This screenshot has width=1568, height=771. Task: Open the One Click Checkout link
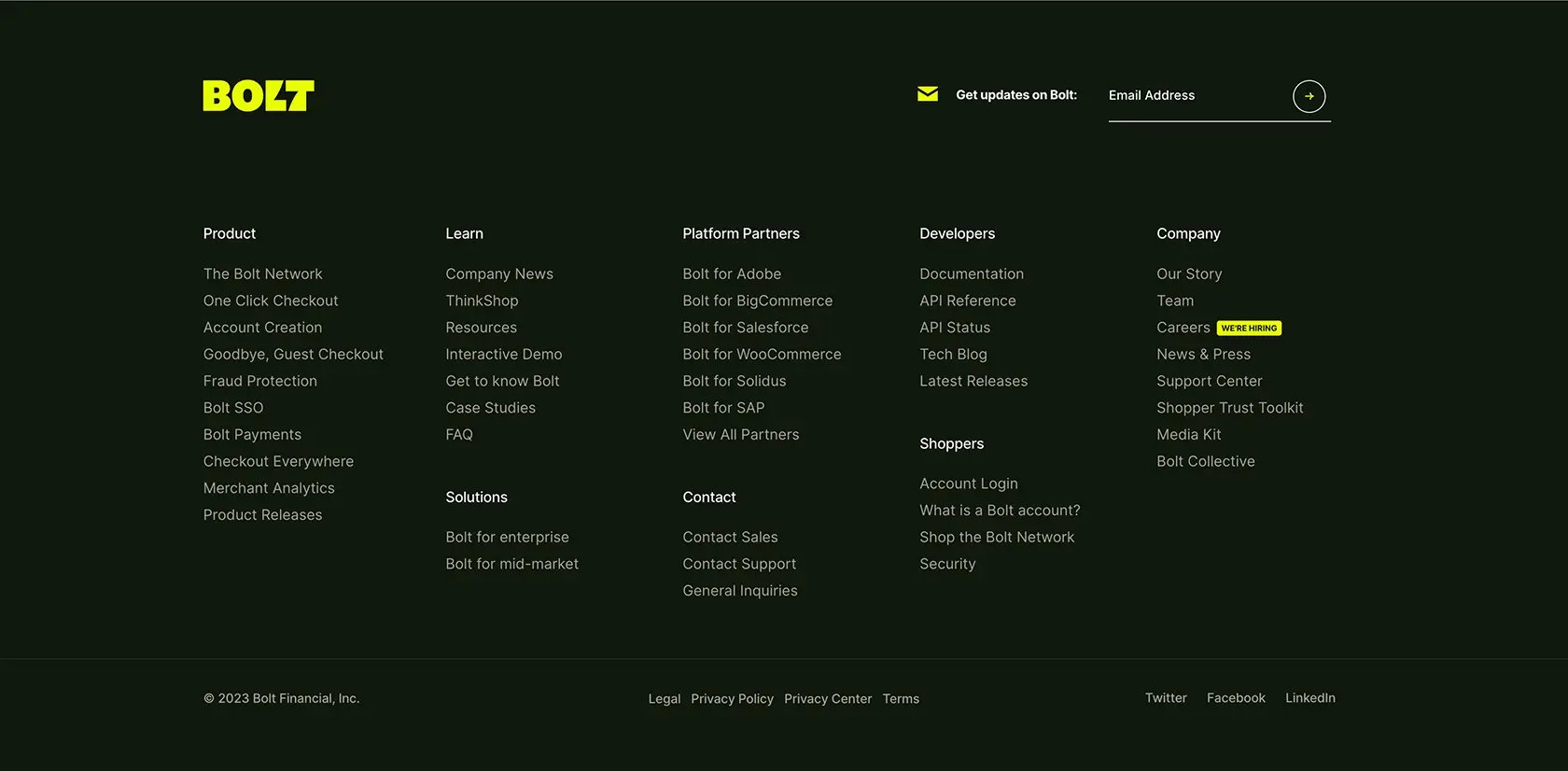[x=271, y=301]
